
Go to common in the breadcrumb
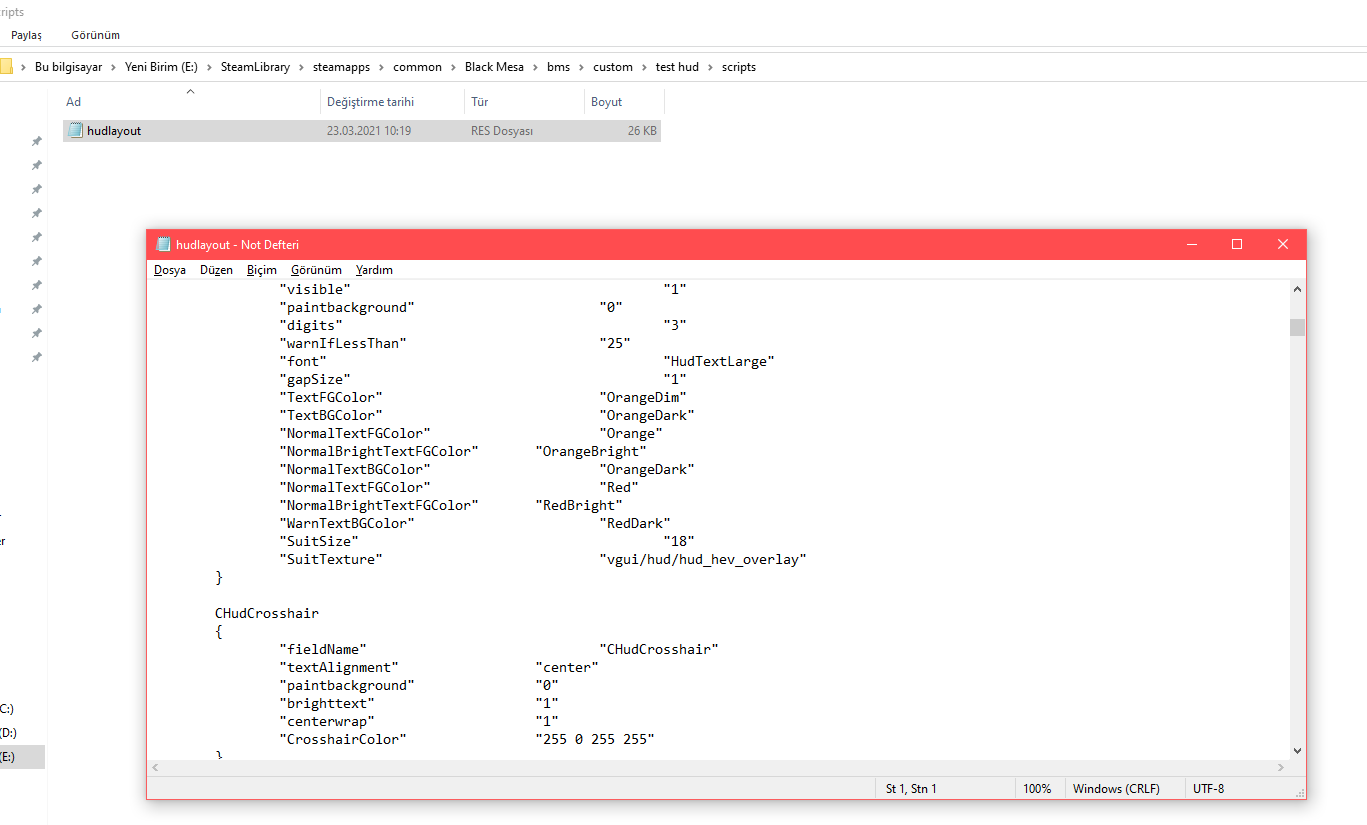(417, 67)
